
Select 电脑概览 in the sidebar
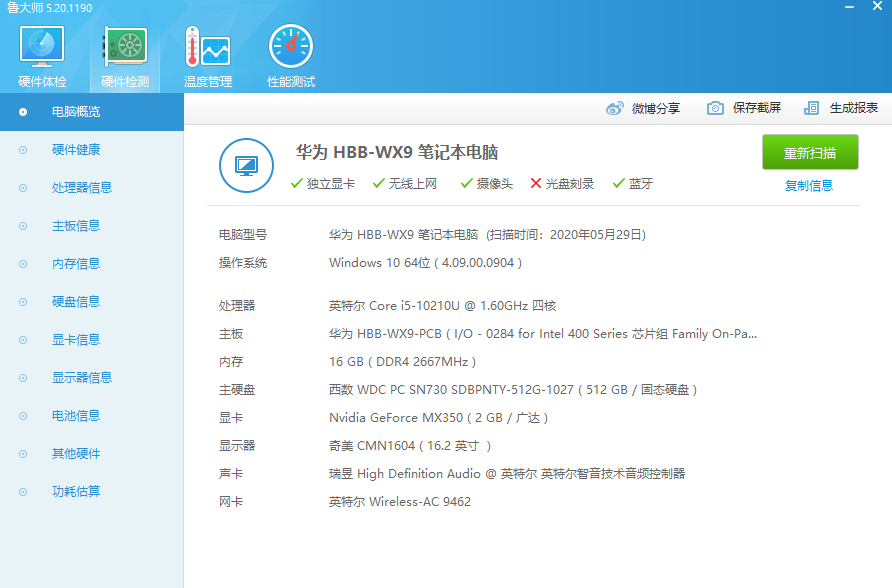[x=92, y=112]
